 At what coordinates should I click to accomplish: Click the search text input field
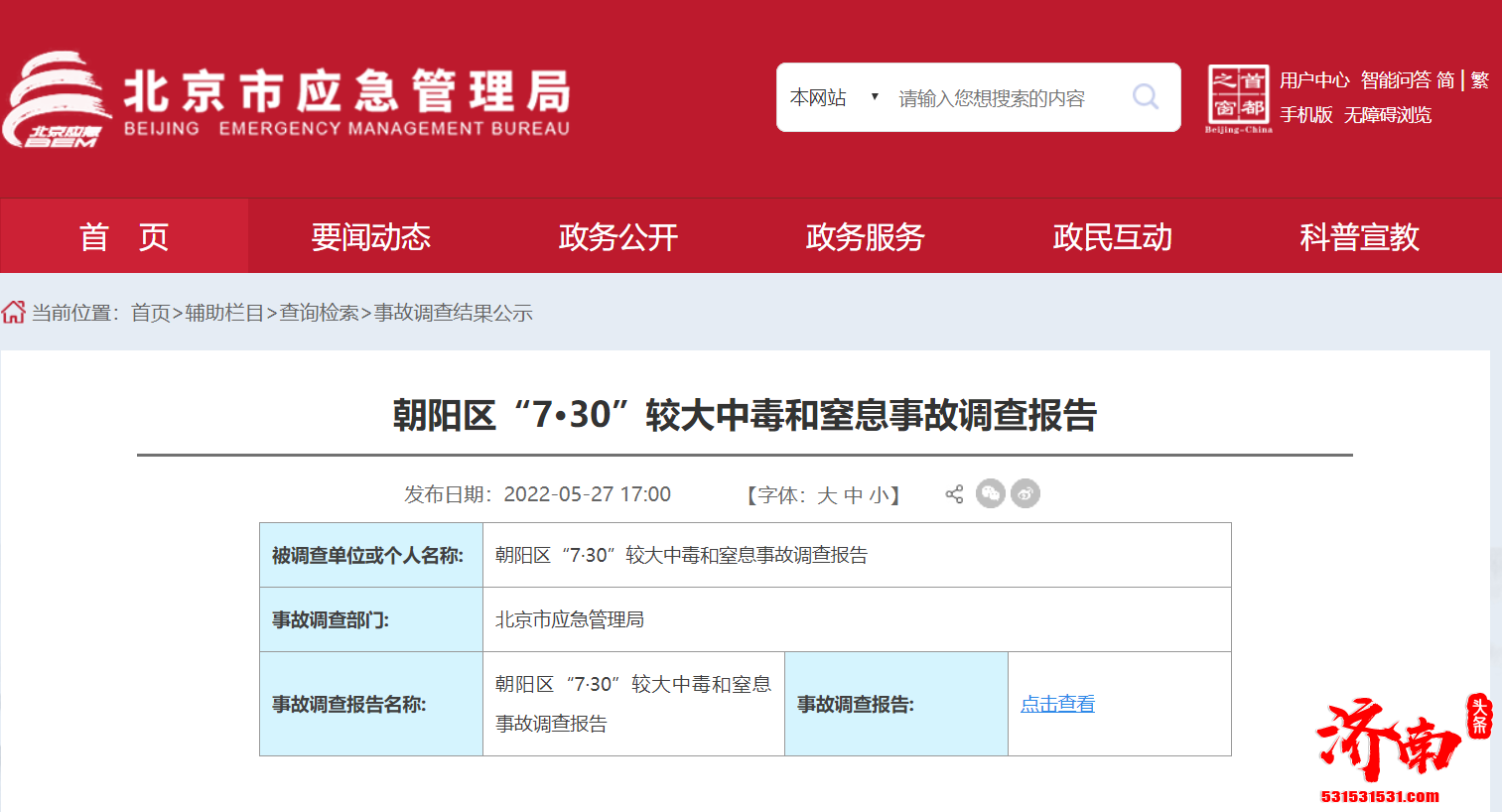click(x=1003, y=98)
